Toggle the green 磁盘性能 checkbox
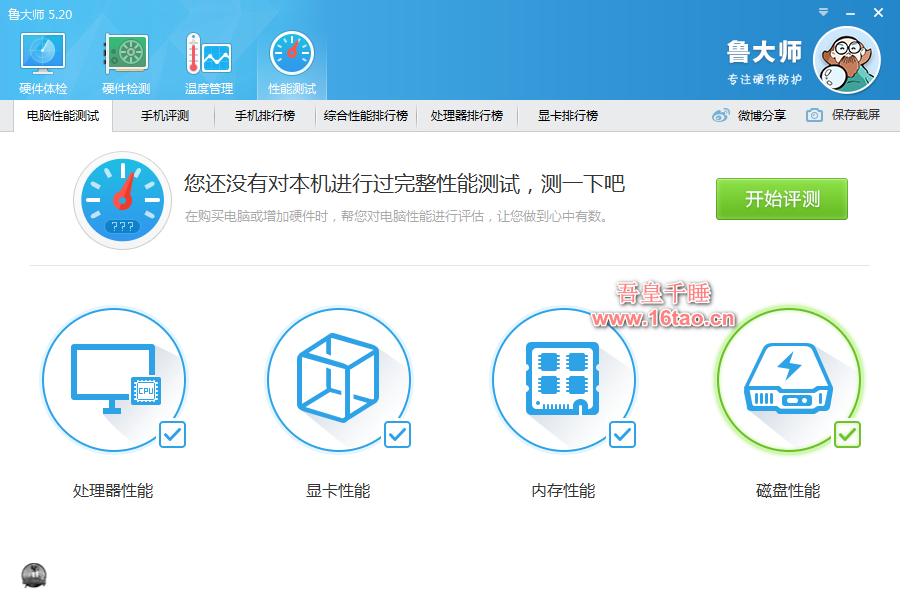 click(847, 434)
